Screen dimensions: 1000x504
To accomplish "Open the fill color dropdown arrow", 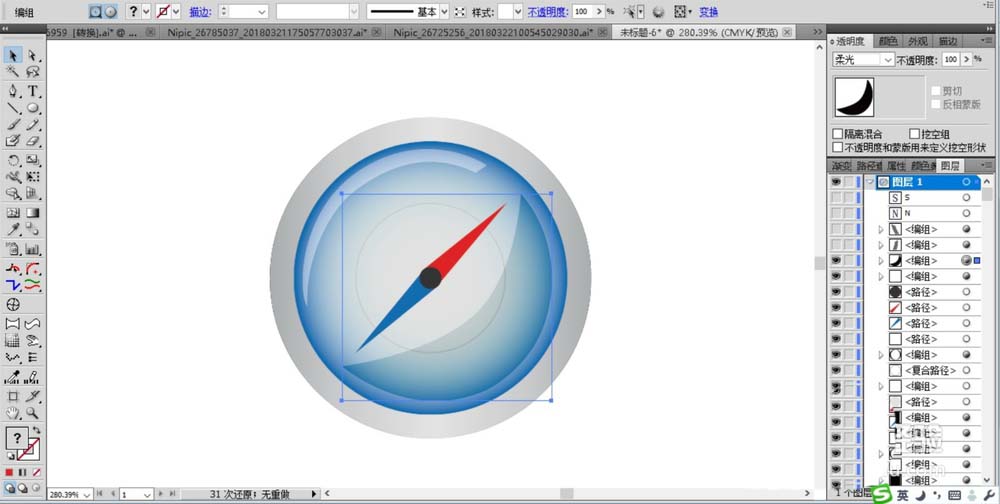I will [x=146, y=11].
